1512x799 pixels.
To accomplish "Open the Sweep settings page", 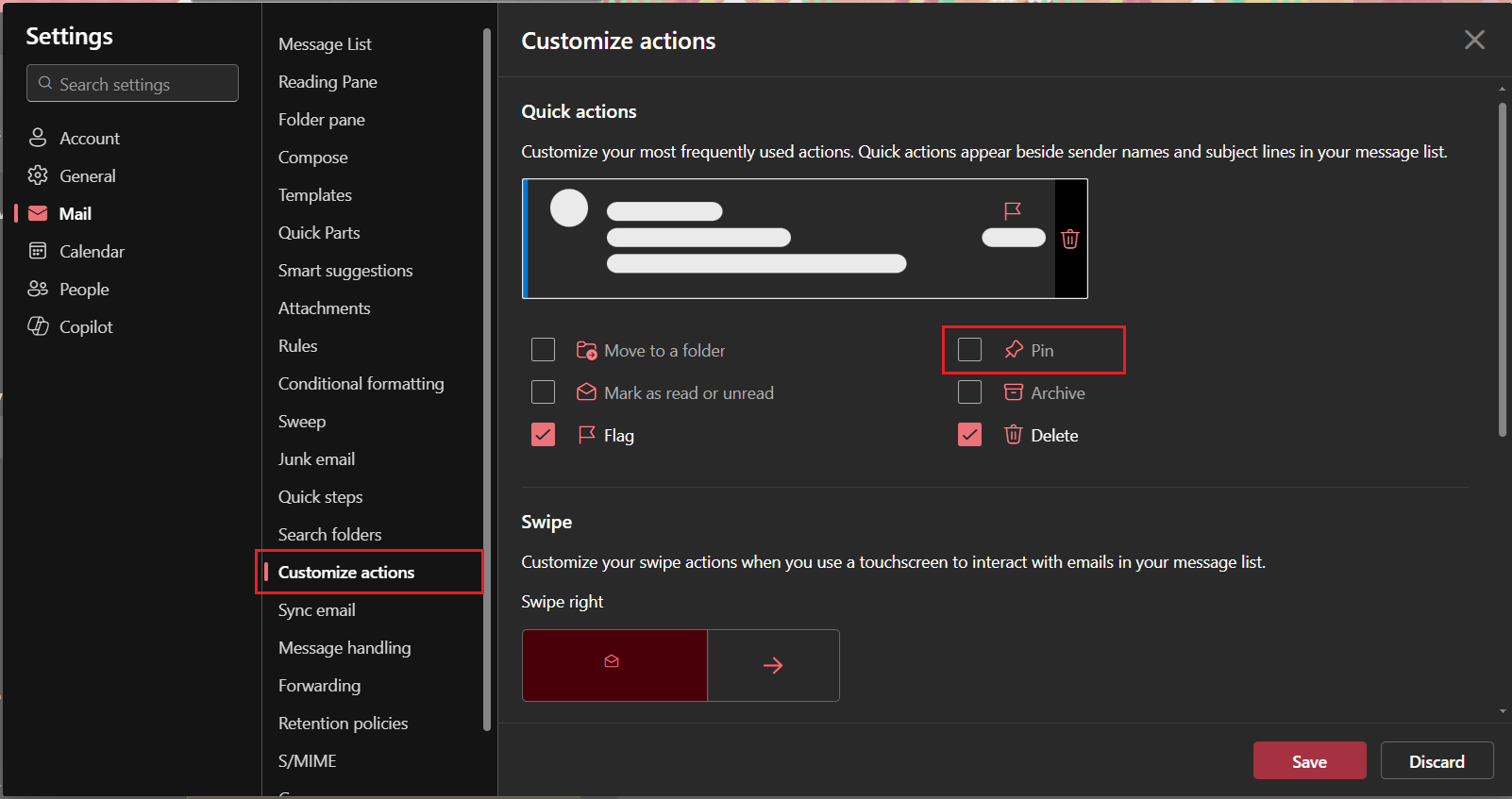I will tap(301, 422).
